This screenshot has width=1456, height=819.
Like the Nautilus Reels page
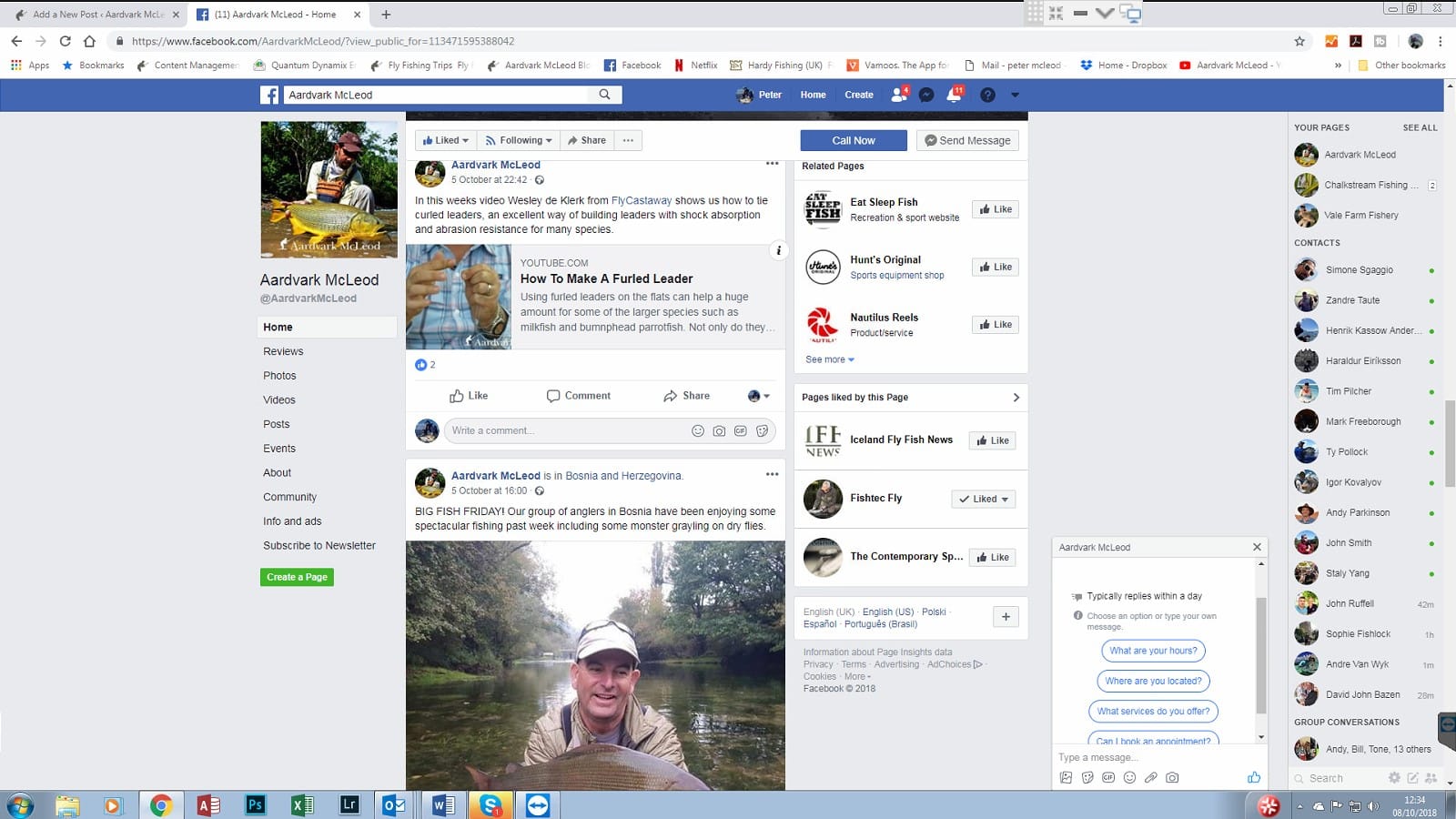pos(995,324)
